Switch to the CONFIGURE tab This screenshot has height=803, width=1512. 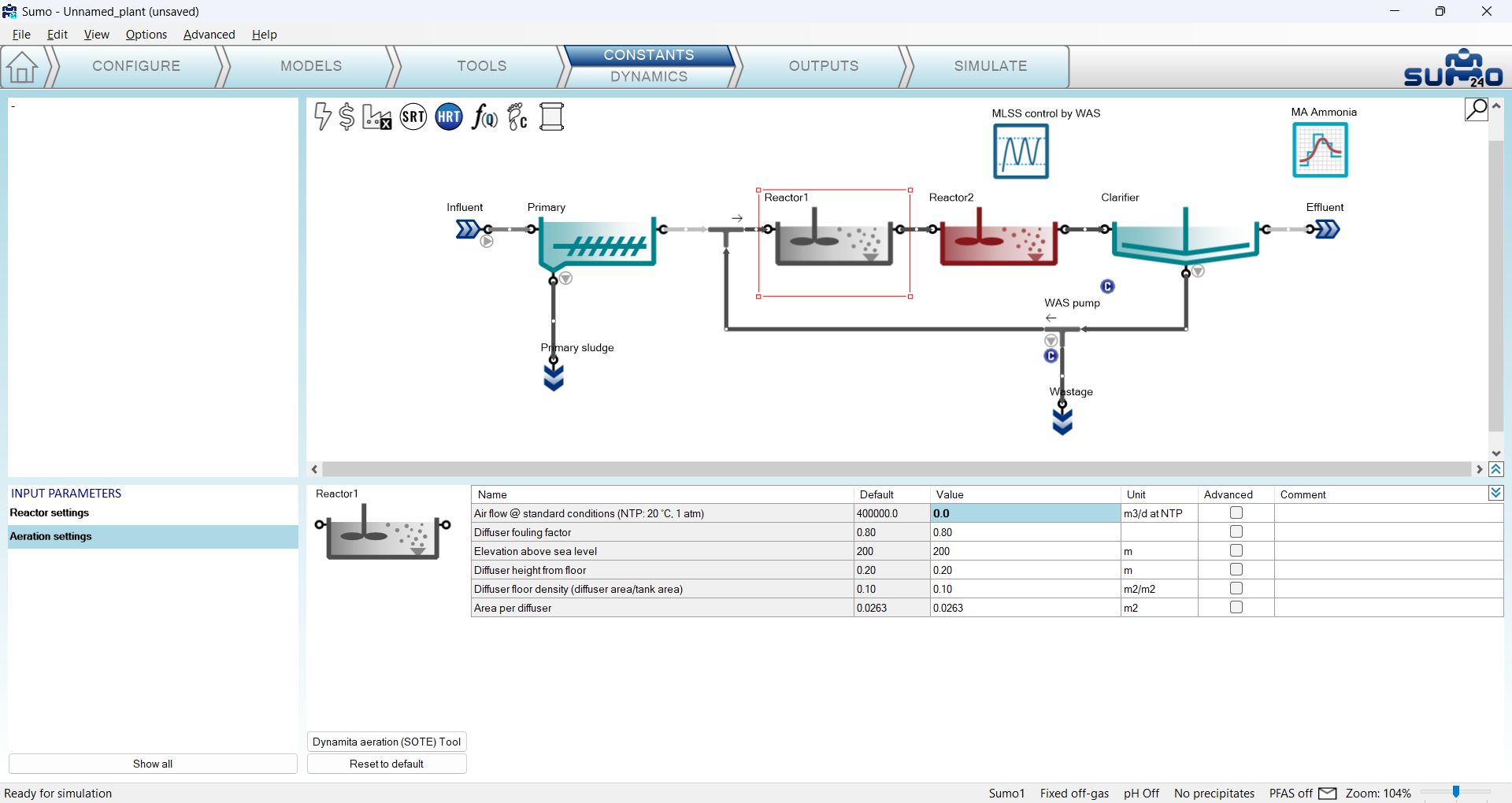[136, 66]
